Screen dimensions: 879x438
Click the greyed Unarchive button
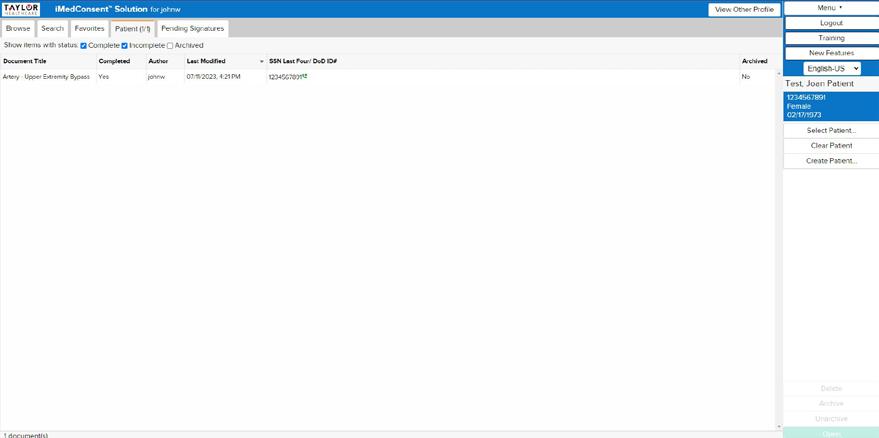point(831,419)
